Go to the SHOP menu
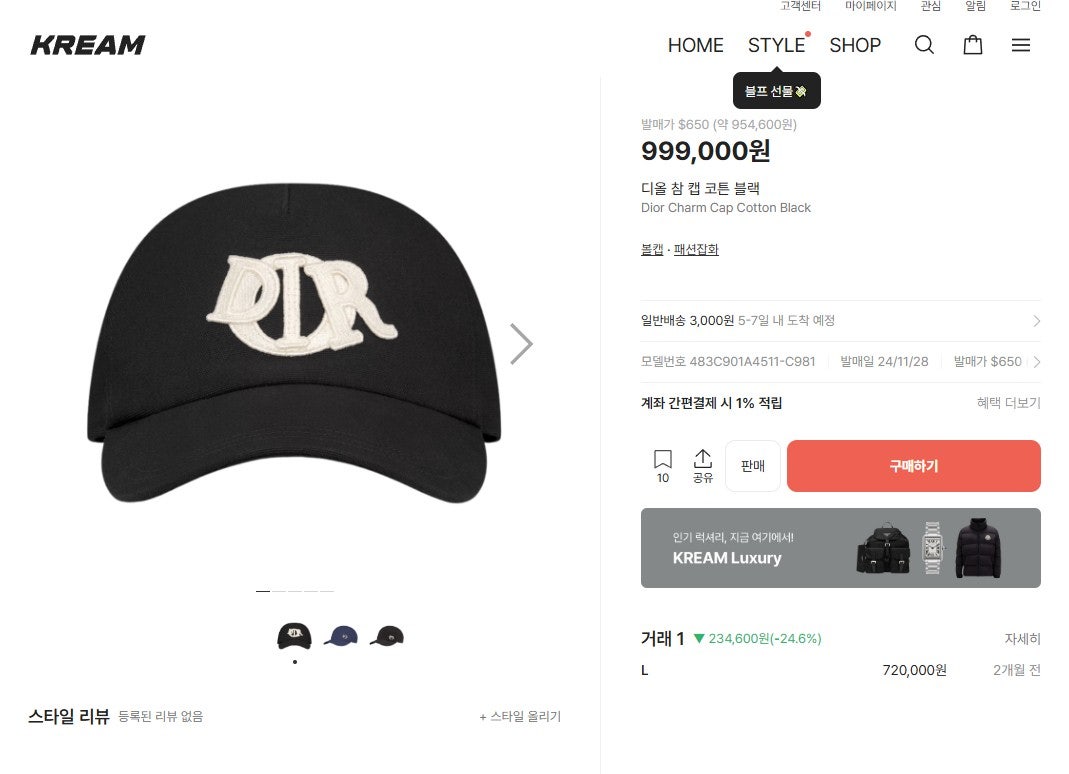The height and width of the screenshot is (774, 1069). [x=855, y=45]
